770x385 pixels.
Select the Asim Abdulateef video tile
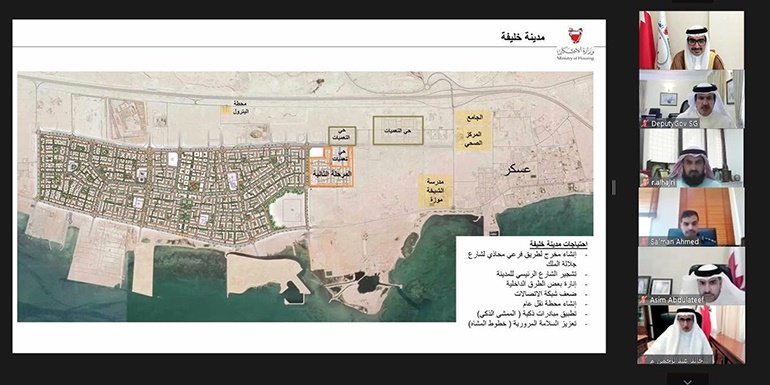(691, 275)
